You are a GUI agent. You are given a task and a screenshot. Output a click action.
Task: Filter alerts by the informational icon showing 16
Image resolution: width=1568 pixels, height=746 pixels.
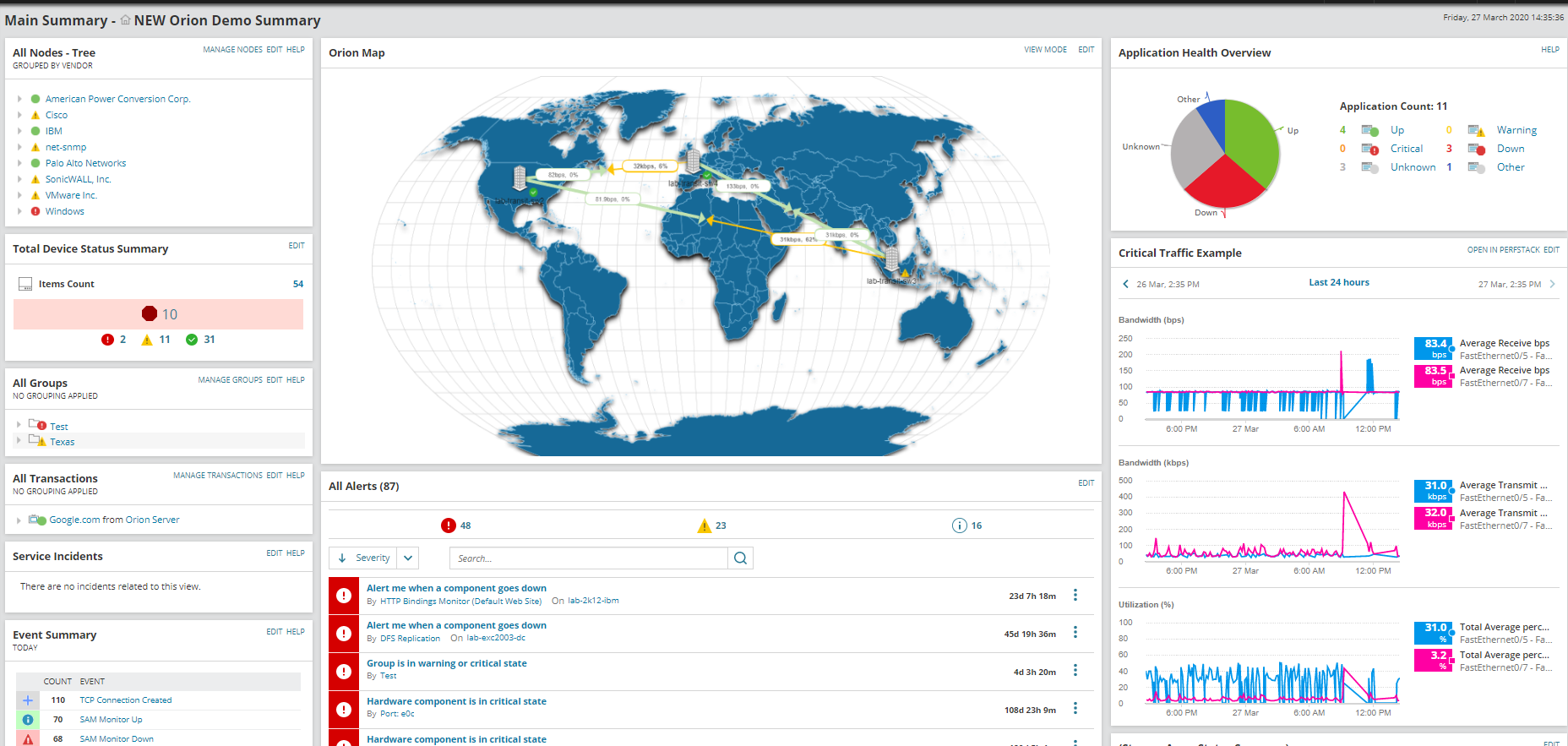coord(960,525)
